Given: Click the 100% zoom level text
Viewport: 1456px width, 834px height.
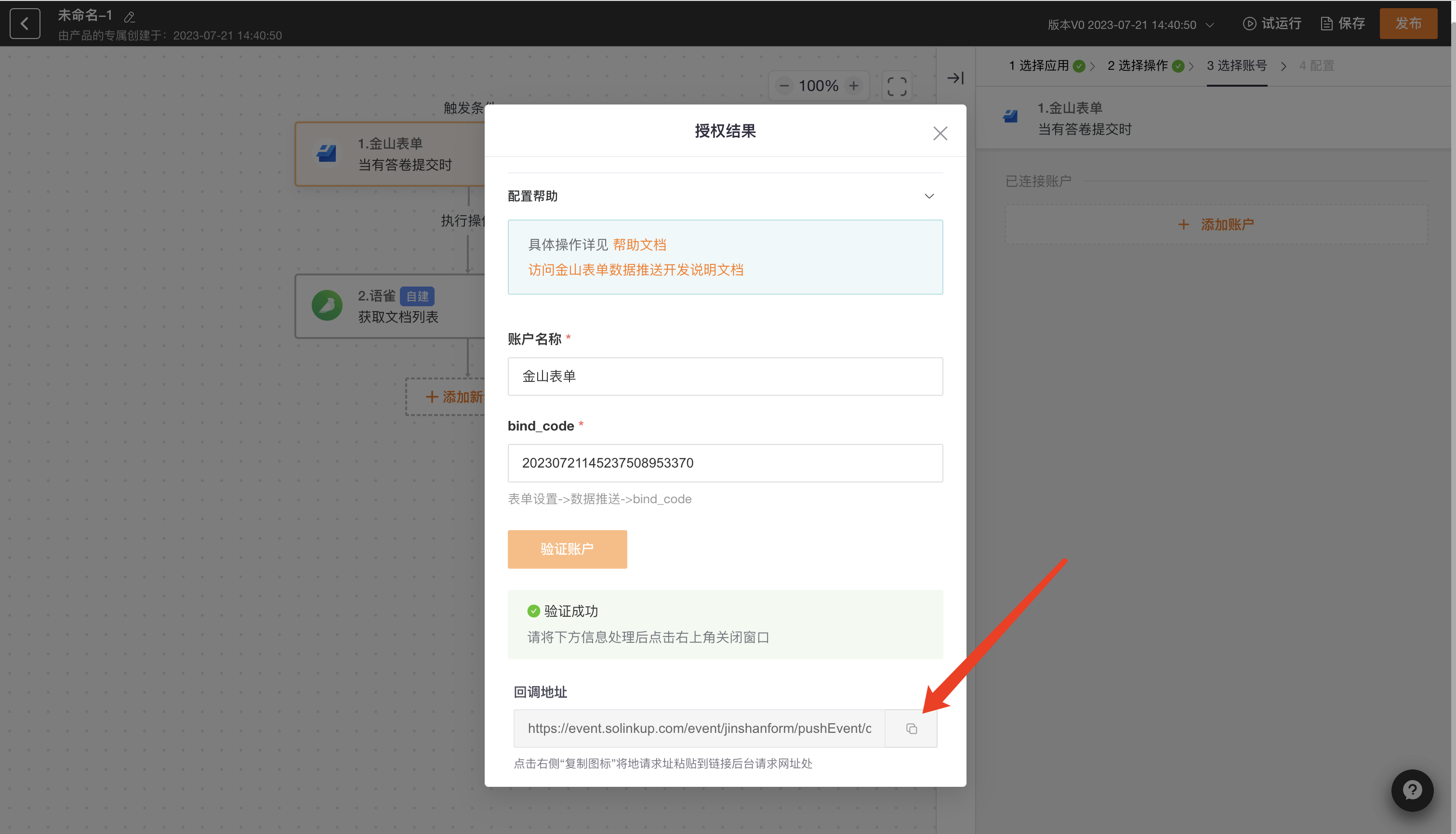Looking at the screenshot, I should 818,86.
